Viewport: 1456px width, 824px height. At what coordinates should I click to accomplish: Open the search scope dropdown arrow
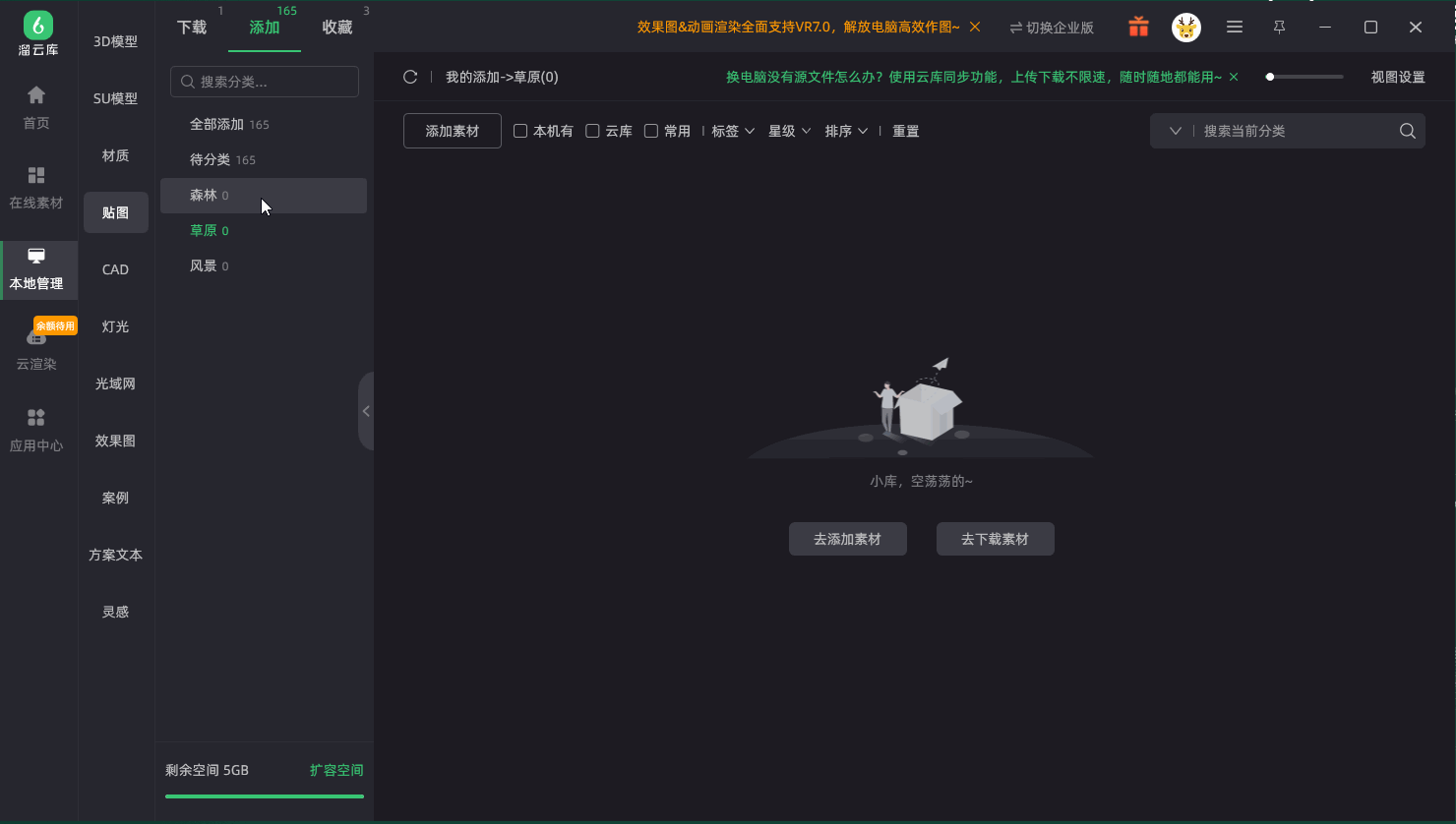click(1176, 131)
